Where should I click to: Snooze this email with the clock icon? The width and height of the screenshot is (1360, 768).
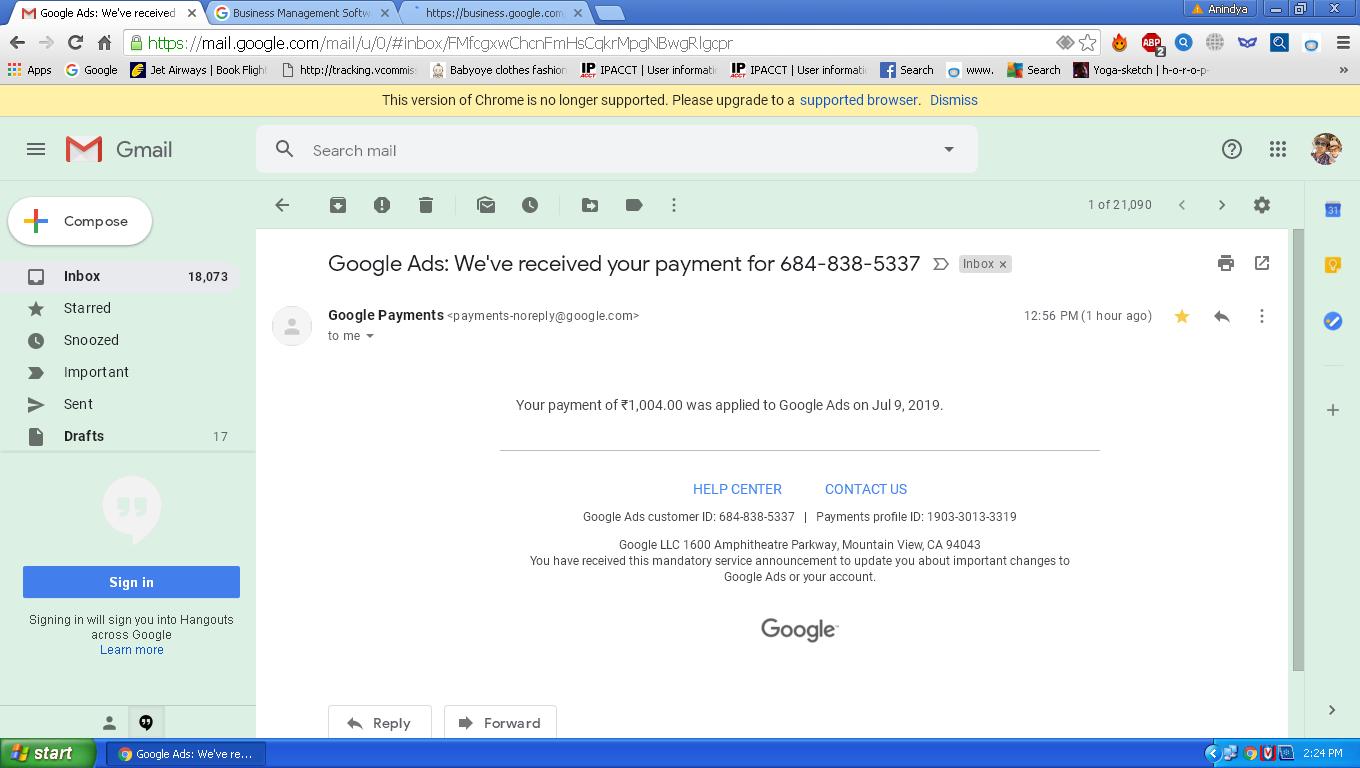point(530,205)
